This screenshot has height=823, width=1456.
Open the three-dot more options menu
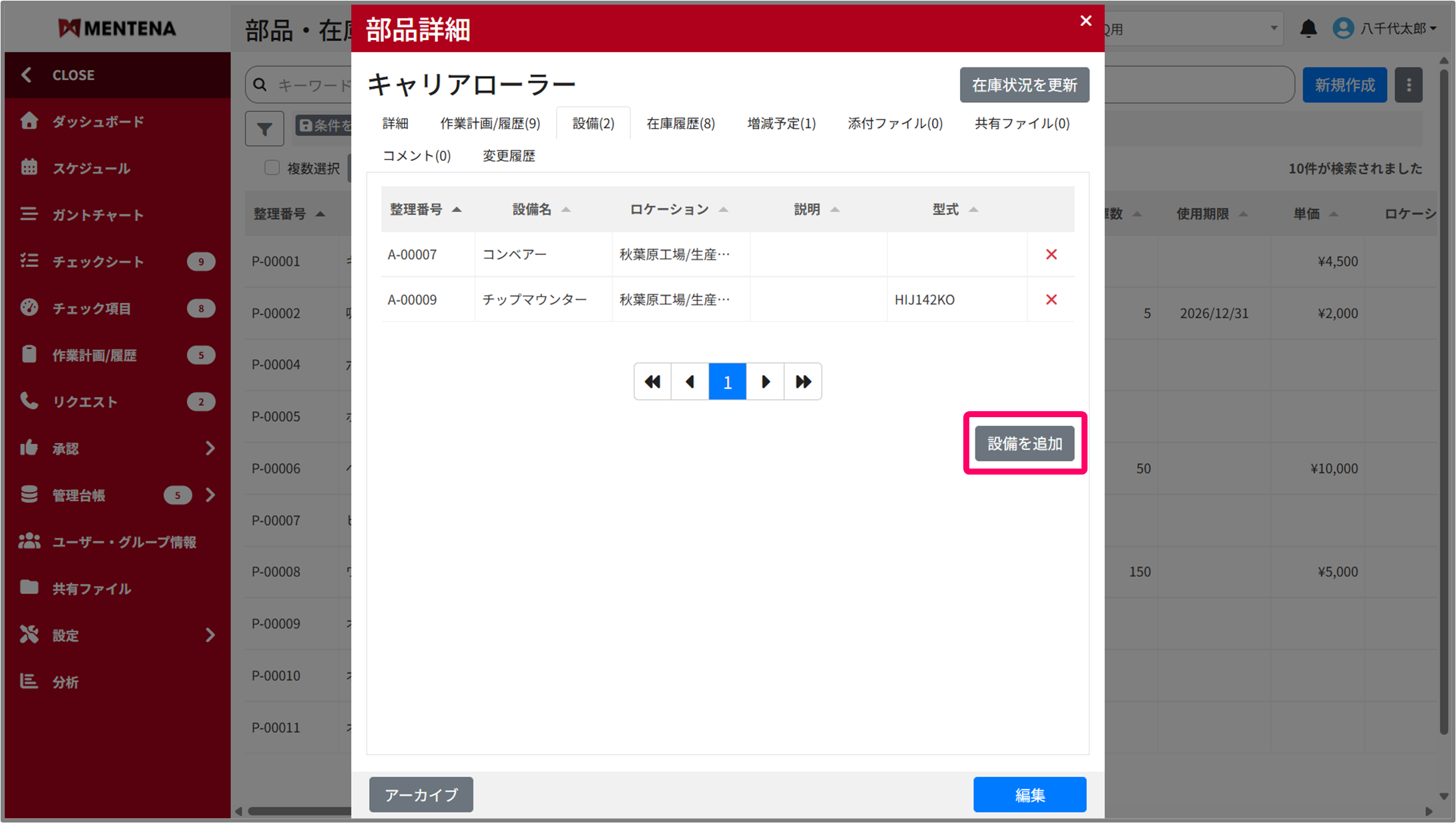point(1409,85)
